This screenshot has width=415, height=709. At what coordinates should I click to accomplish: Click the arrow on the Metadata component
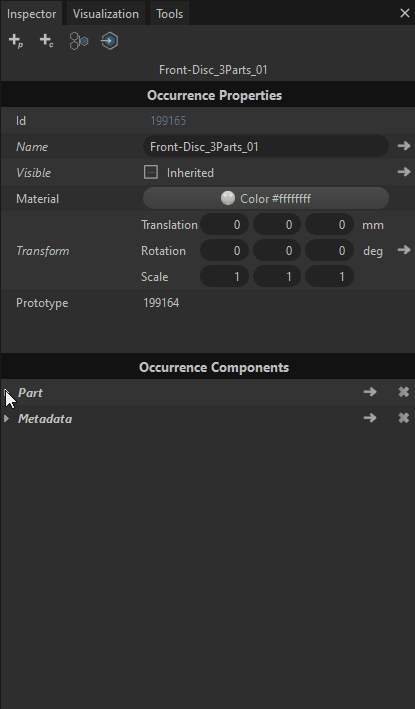[x=370, y=418]
